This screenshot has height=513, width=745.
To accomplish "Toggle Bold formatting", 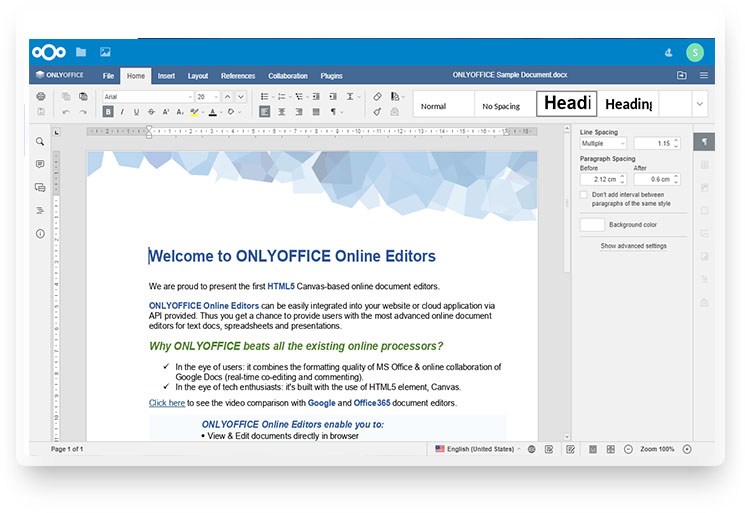I will pyautogui.click(x=108, y=112).
